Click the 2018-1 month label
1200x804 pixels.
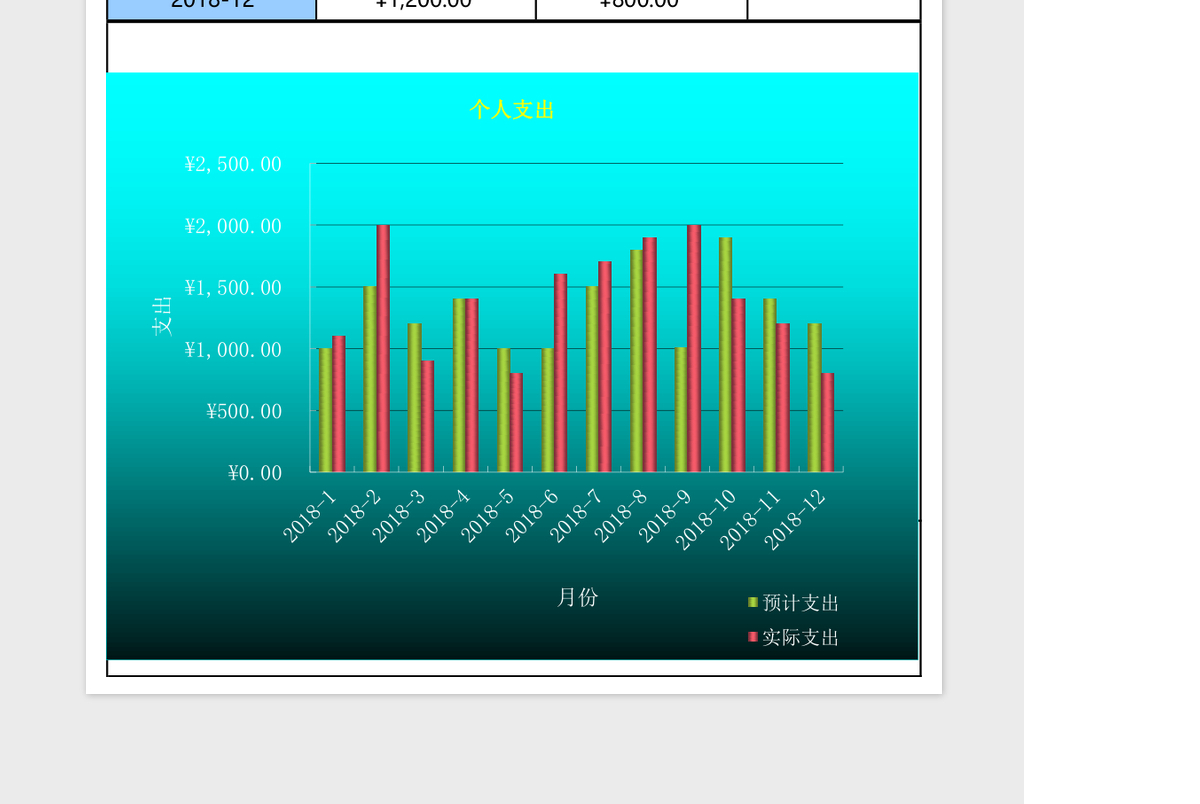pyautogui.click(x=310, y=516)
